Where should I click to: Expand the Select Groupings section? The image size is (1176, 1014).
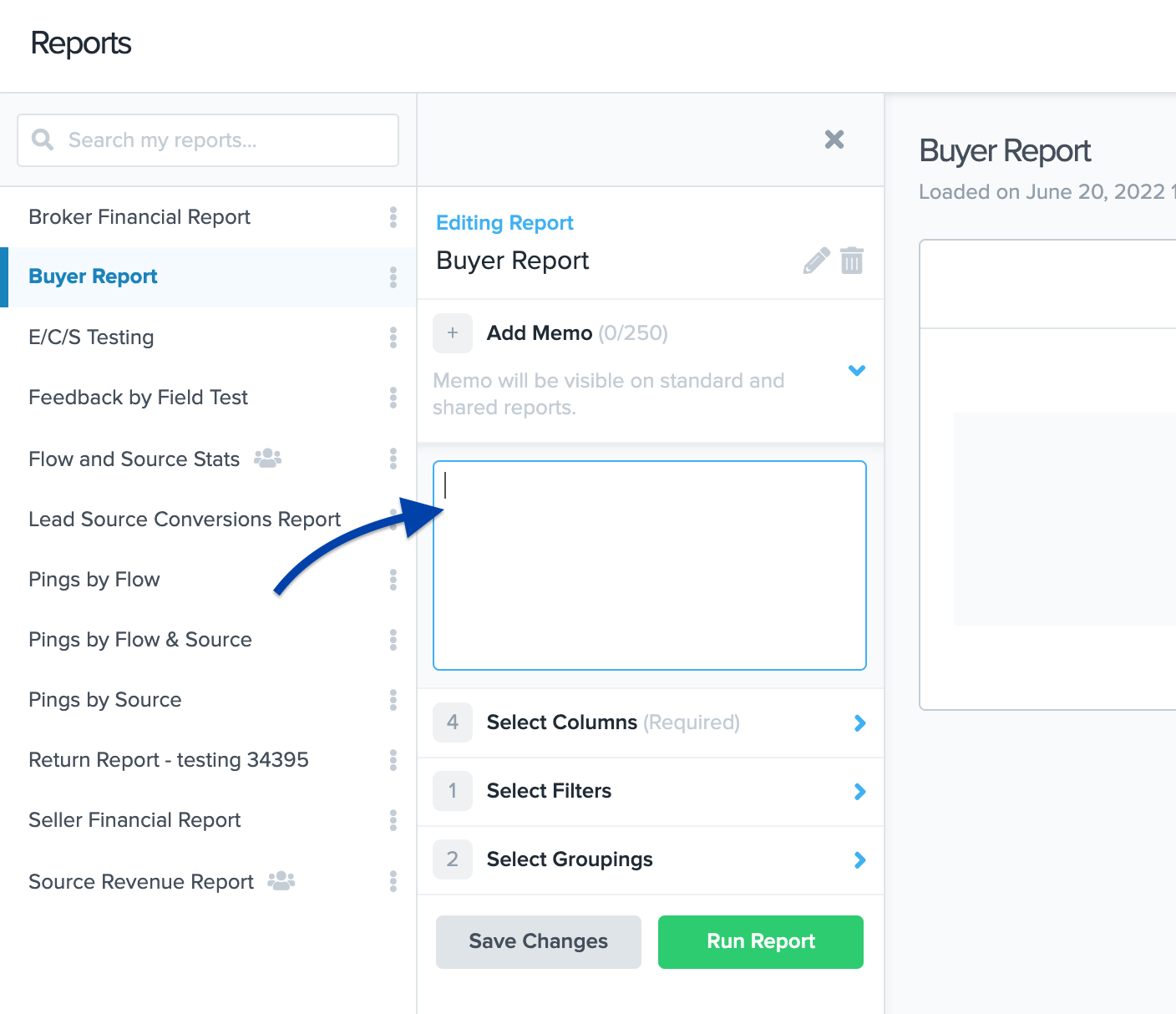[x=859, y=860]
